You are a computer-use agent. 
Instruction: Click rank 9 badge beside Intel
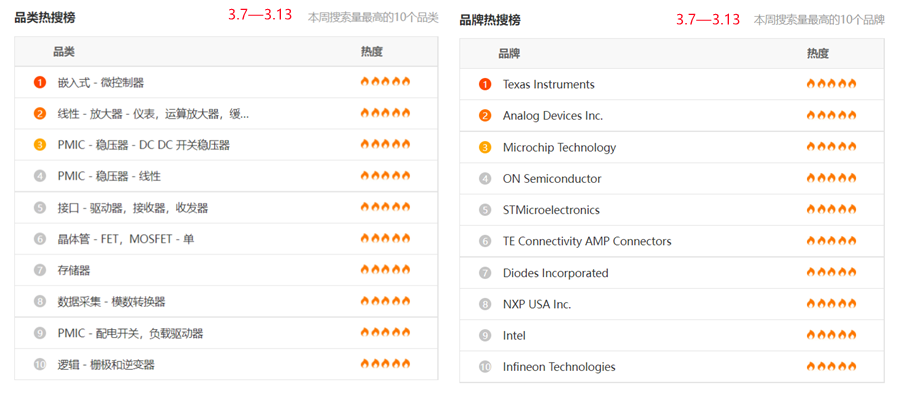(485, 336)
